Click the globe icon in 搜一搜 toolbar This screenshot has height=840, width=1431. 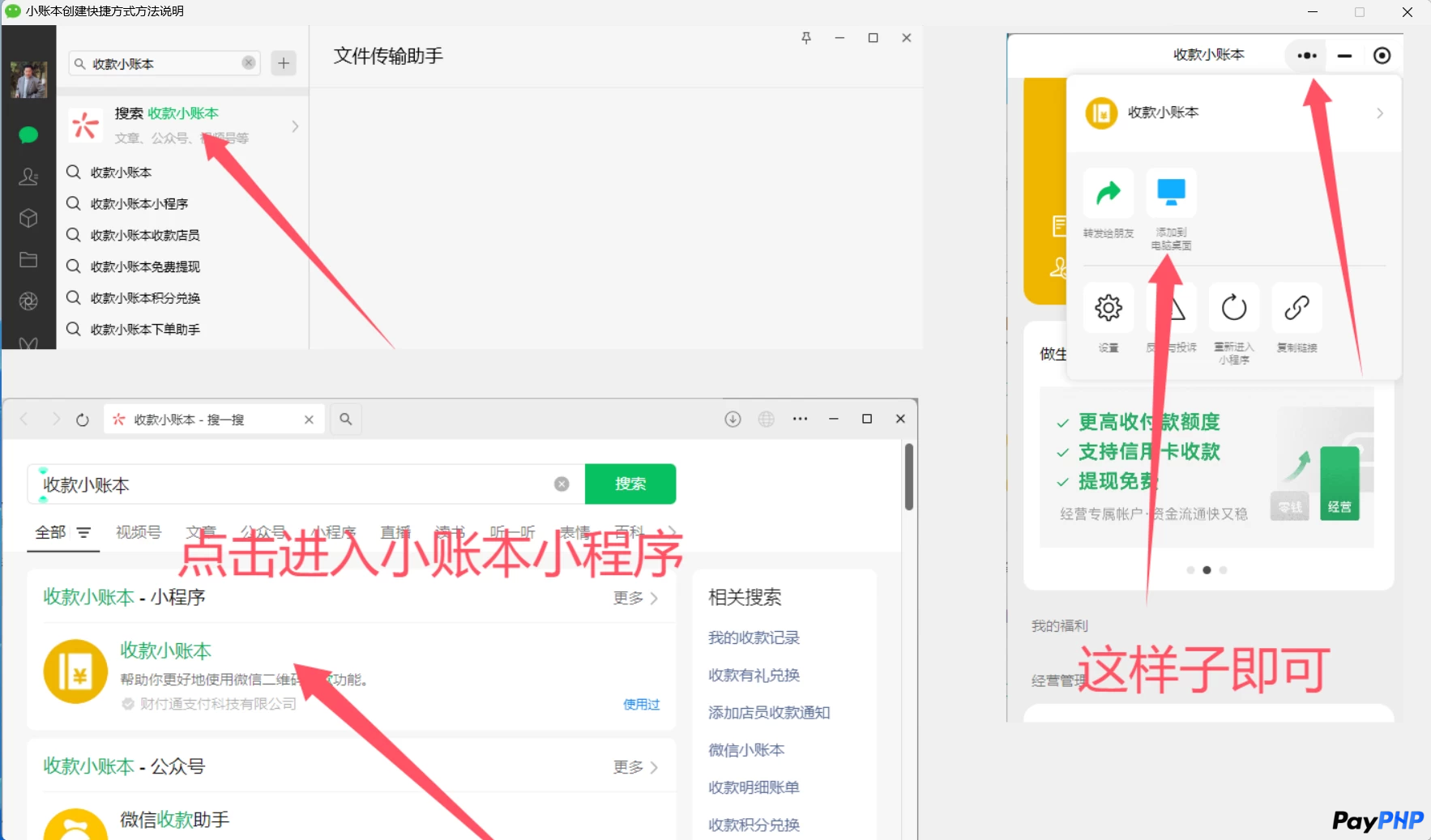767,419
